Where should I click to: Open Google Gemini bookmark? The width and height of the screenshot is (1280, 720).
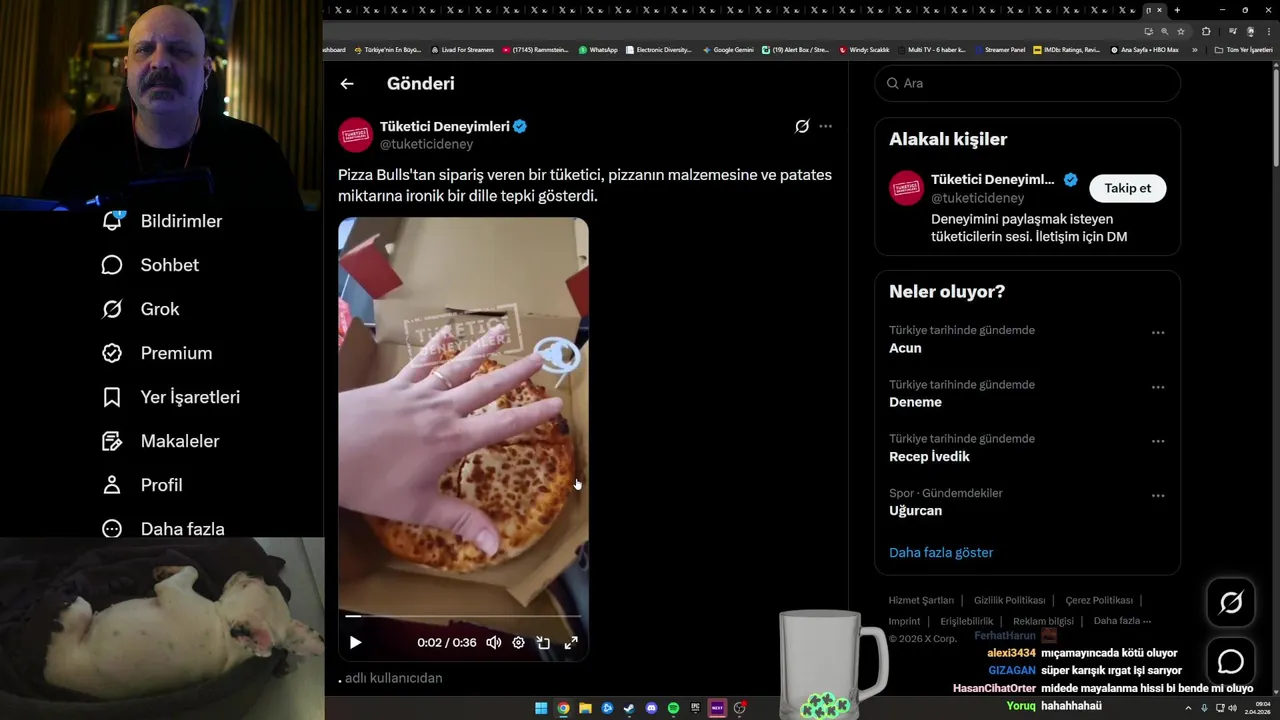click(x=728, y=49)
